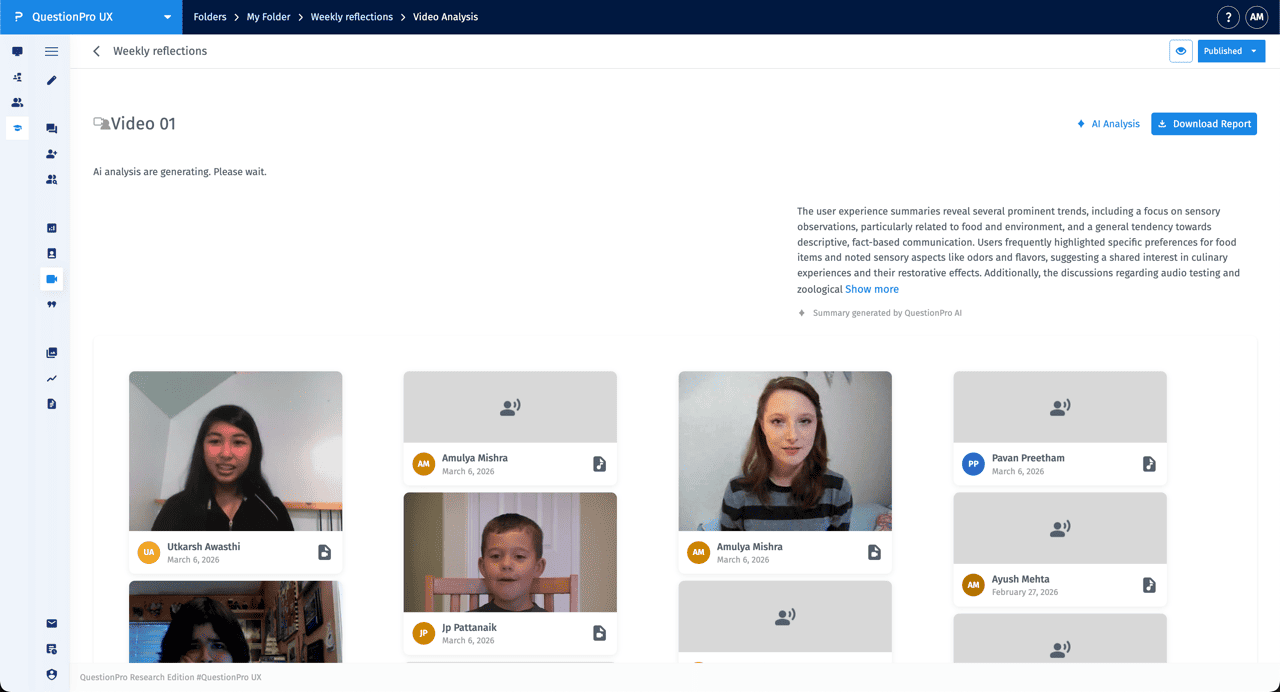The image size is (1280, 692).
Task: Toggle the preview eye next to Published
Action: 1181,51
